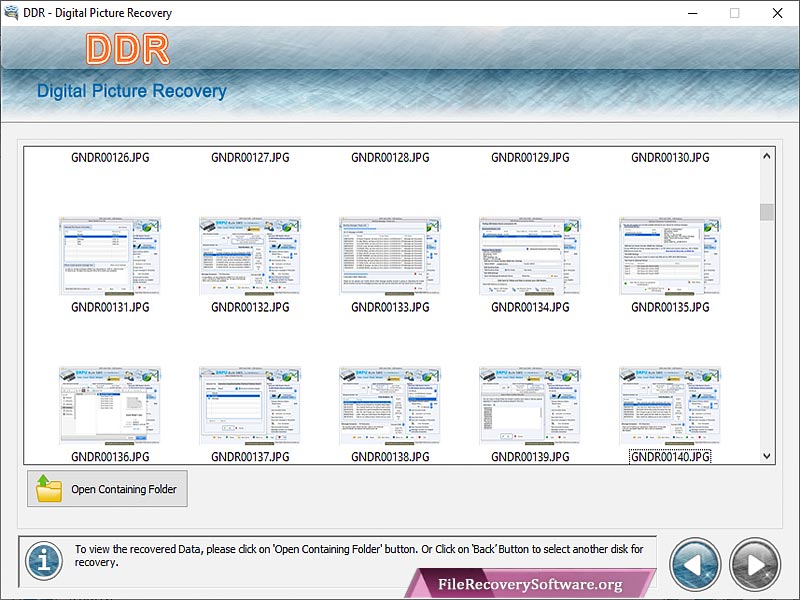Viewport: 800px width, 600px height.
Task: Click the Open Containing Folder button
Action: point(107,489)
